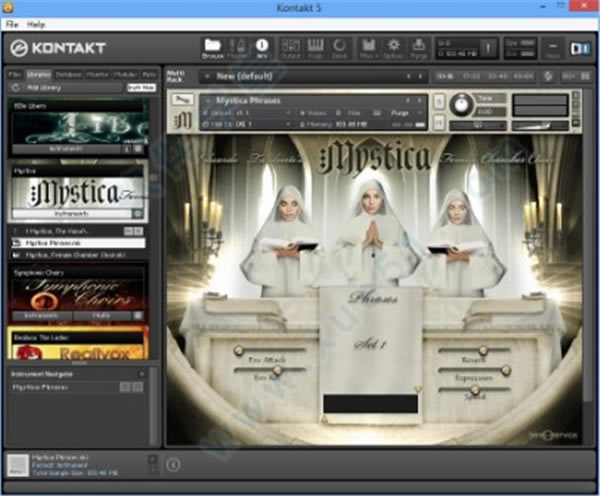Select Mystica Phrases.nki in file list
Image resolution: width=600 pixels, height=496 pixels.
click(78, 243)
